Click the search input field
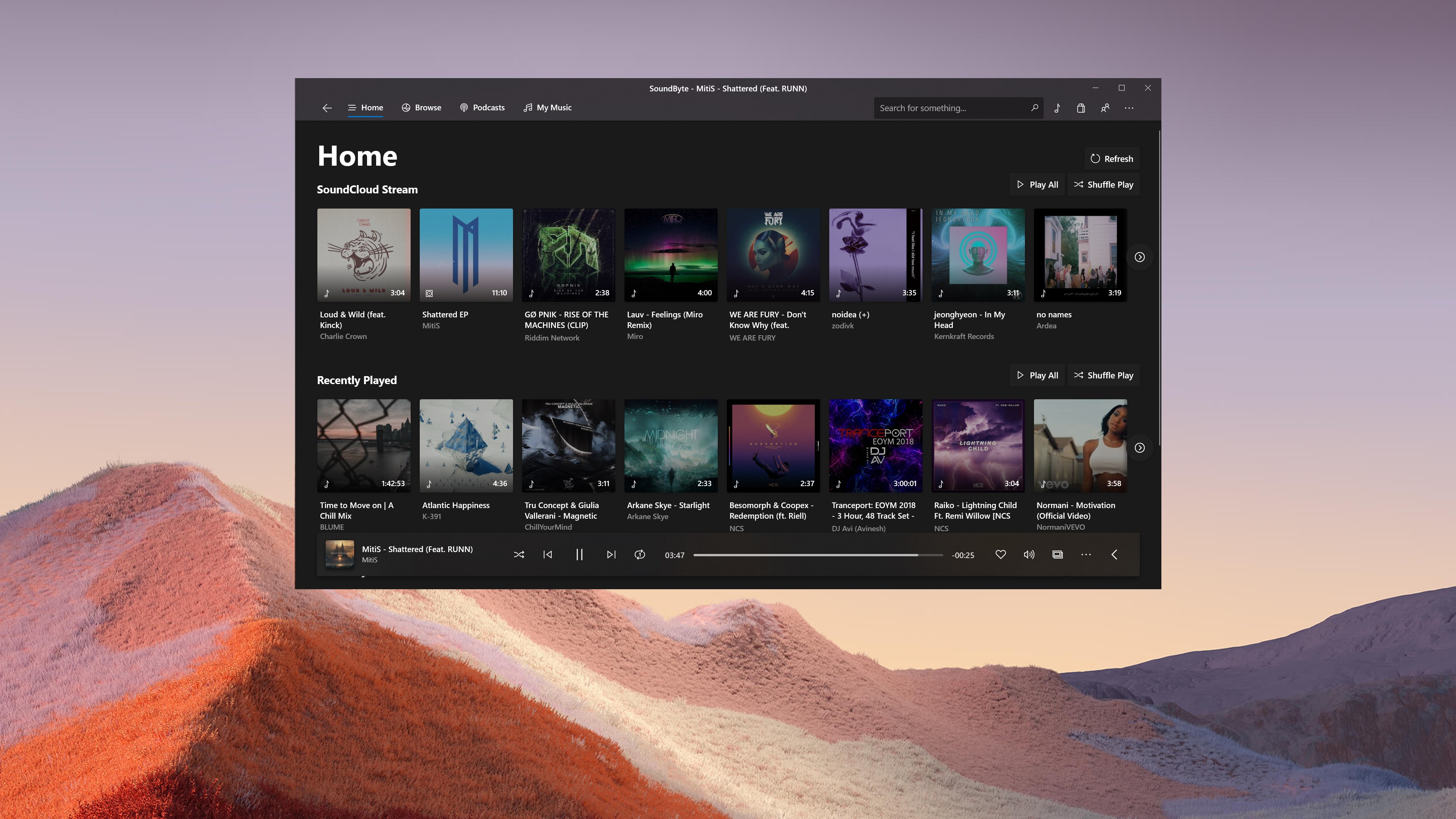The image size is (1456, 819). [952, 108]
